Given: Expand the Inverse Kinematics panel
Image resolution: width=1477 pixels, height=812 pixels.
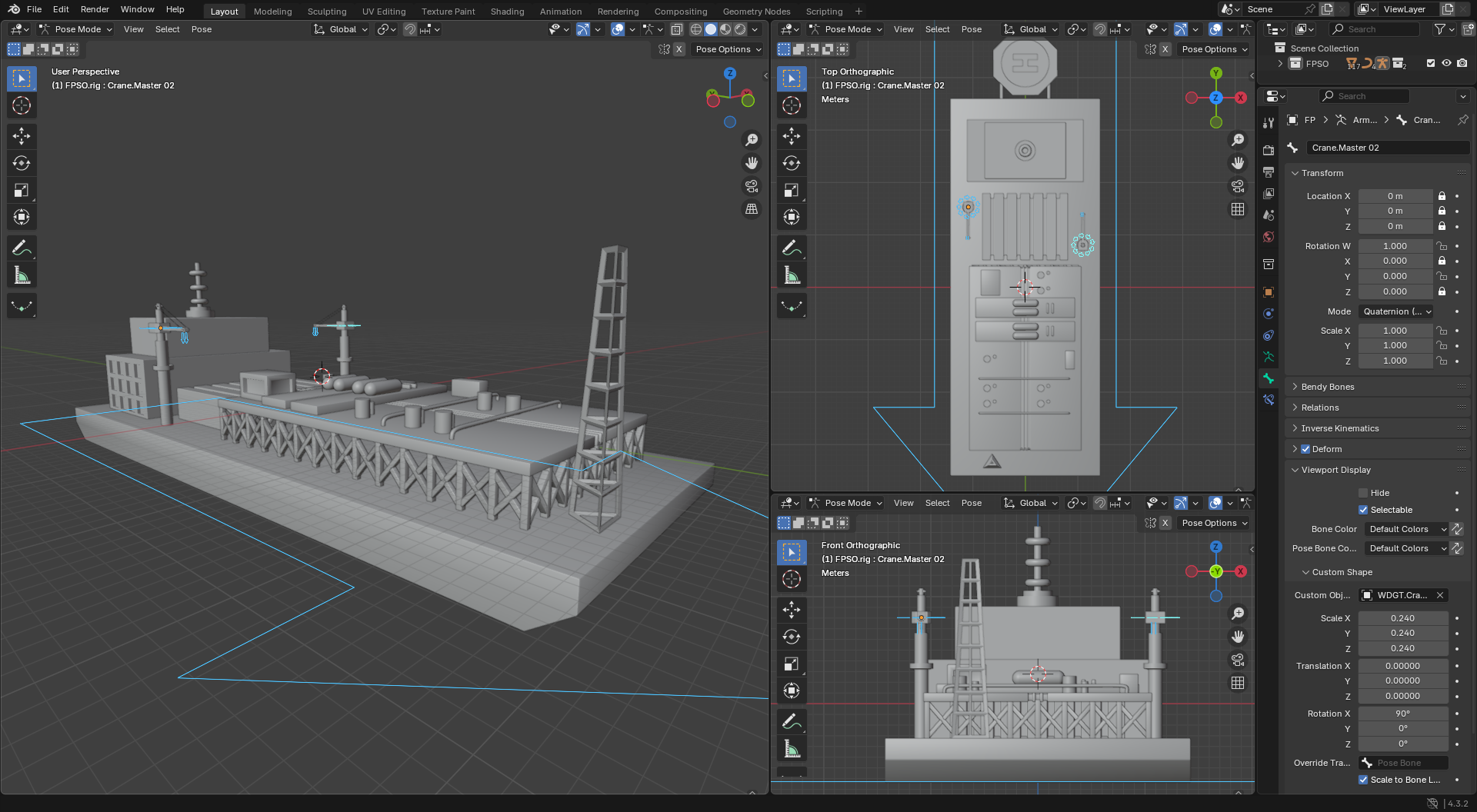Looking at the screenshot, I should tap(1339, 428).
